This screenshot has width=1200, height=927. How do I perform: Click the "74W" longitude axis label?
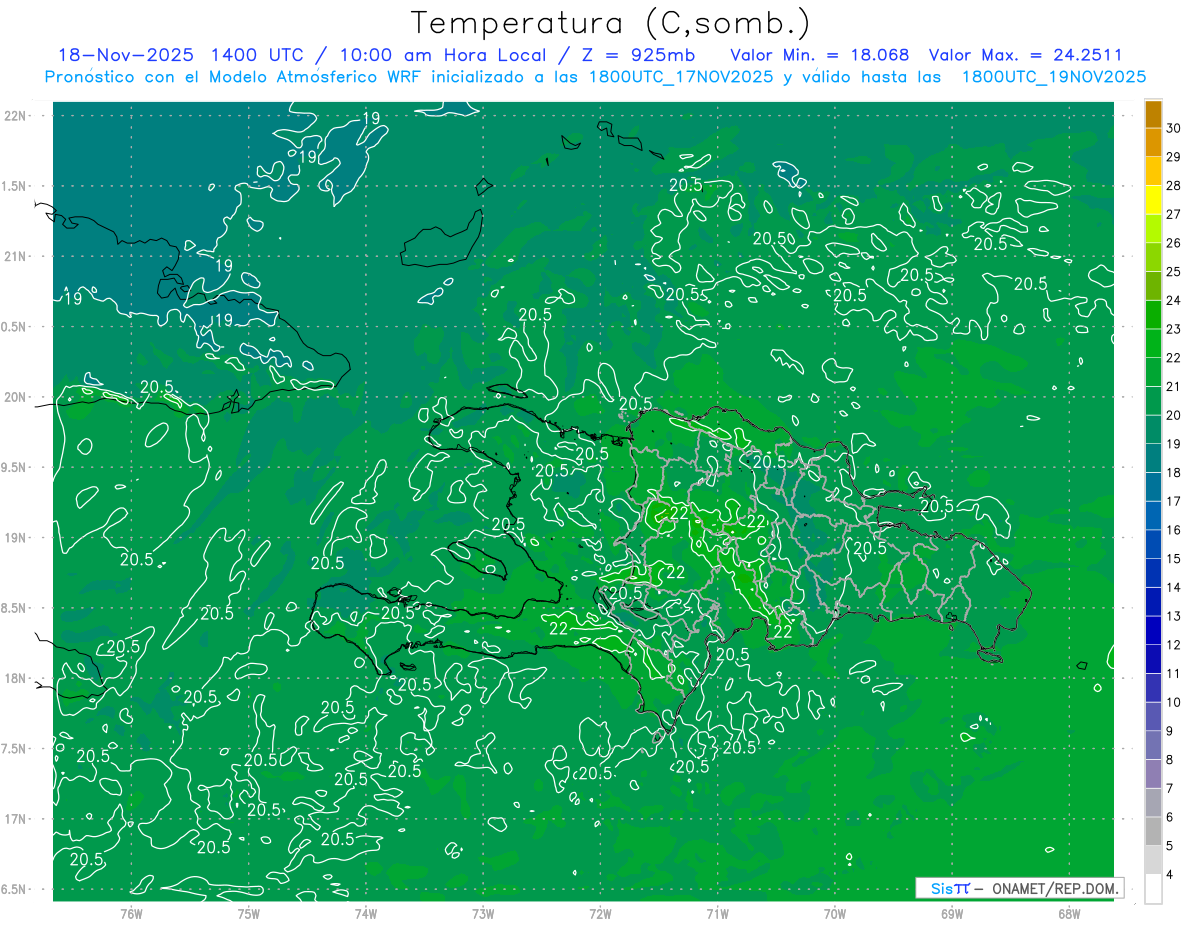(x=366, y=913)
